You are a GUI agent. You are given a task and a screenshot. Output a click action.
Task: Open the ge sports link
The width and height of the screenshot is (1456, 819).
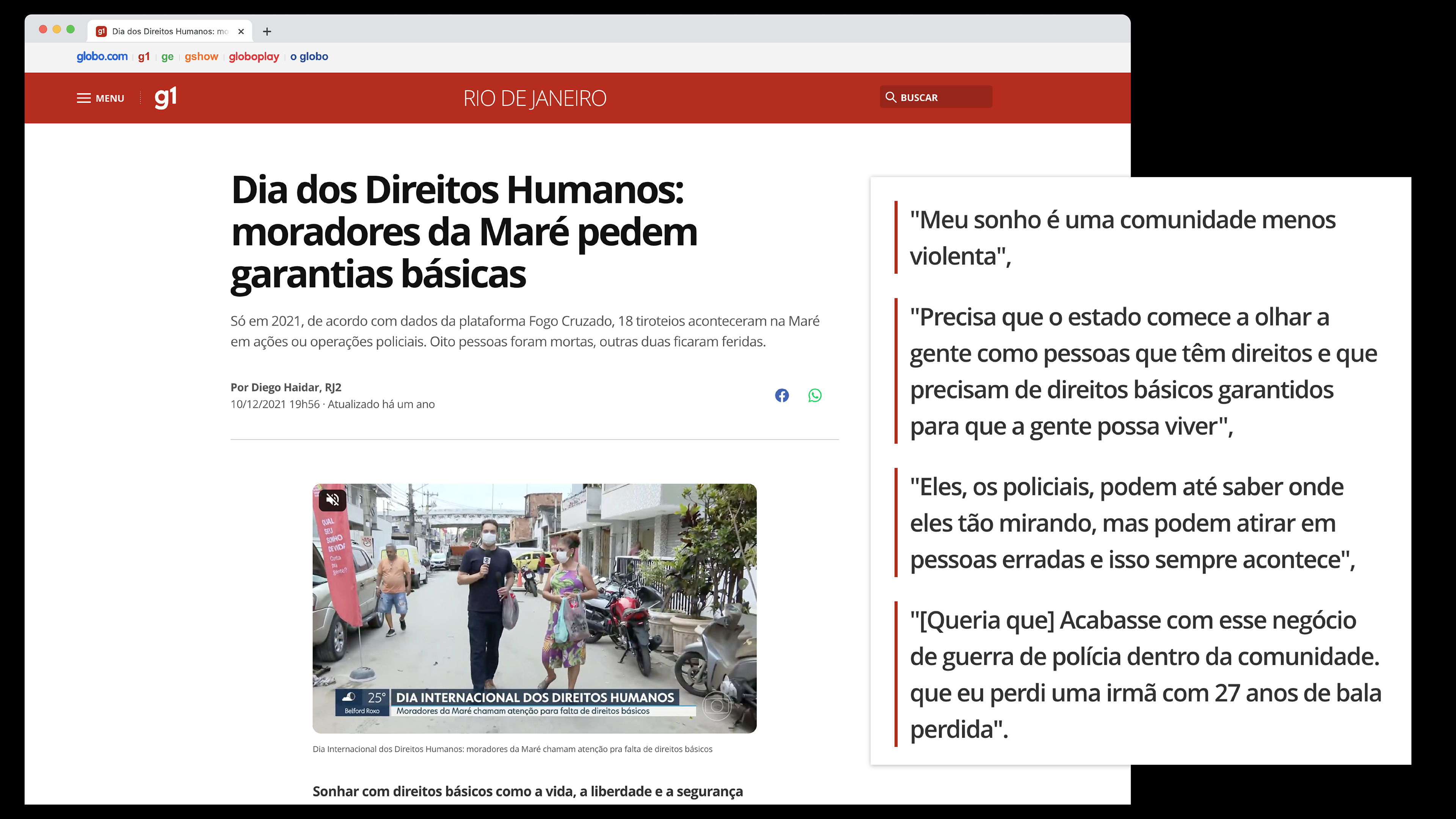tap(167, 56)
